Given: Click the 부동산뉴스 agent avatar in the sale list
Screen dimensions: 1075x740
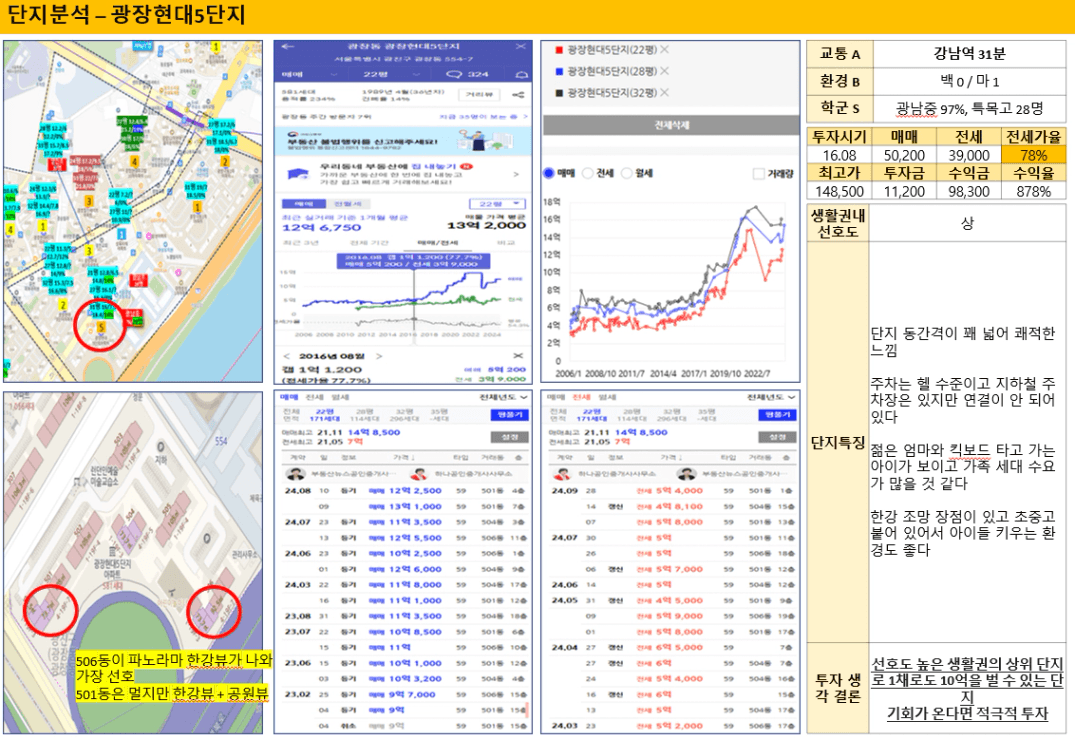Looking at the screenshot, I should pyautogui.click(x=296, y=474).
